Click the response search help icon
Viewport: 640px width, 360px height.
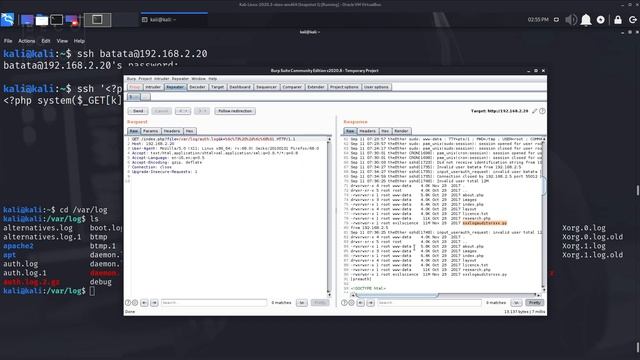click(344, 303)
